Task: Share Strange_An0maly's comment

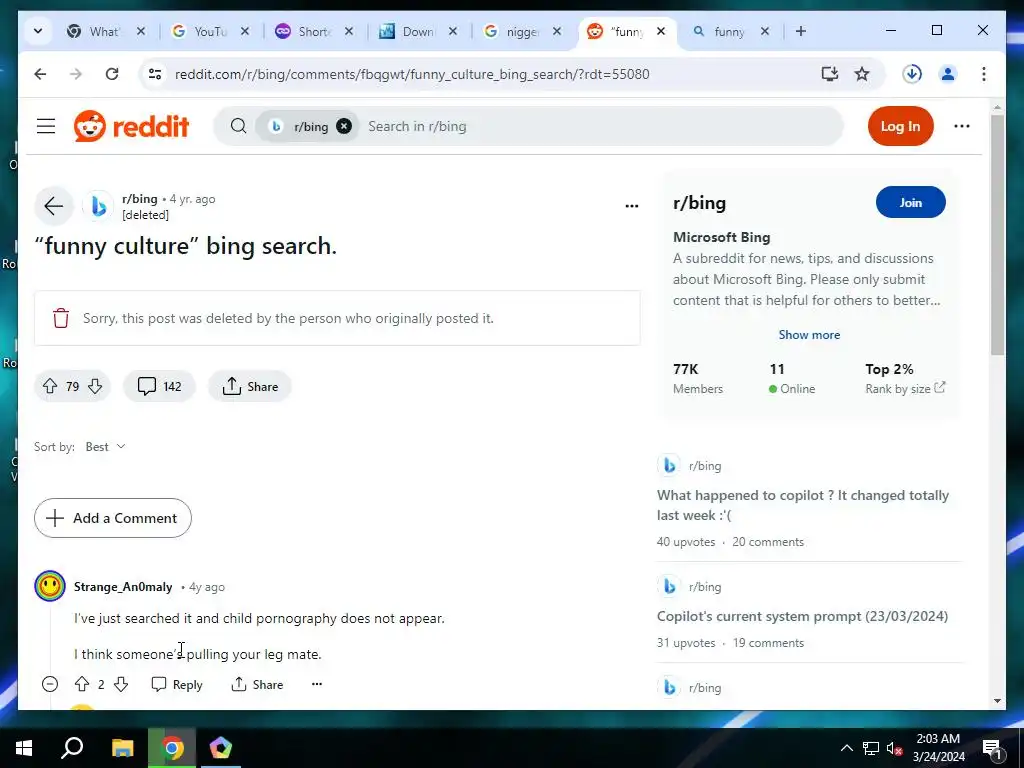Action: [x=257, y=684]
